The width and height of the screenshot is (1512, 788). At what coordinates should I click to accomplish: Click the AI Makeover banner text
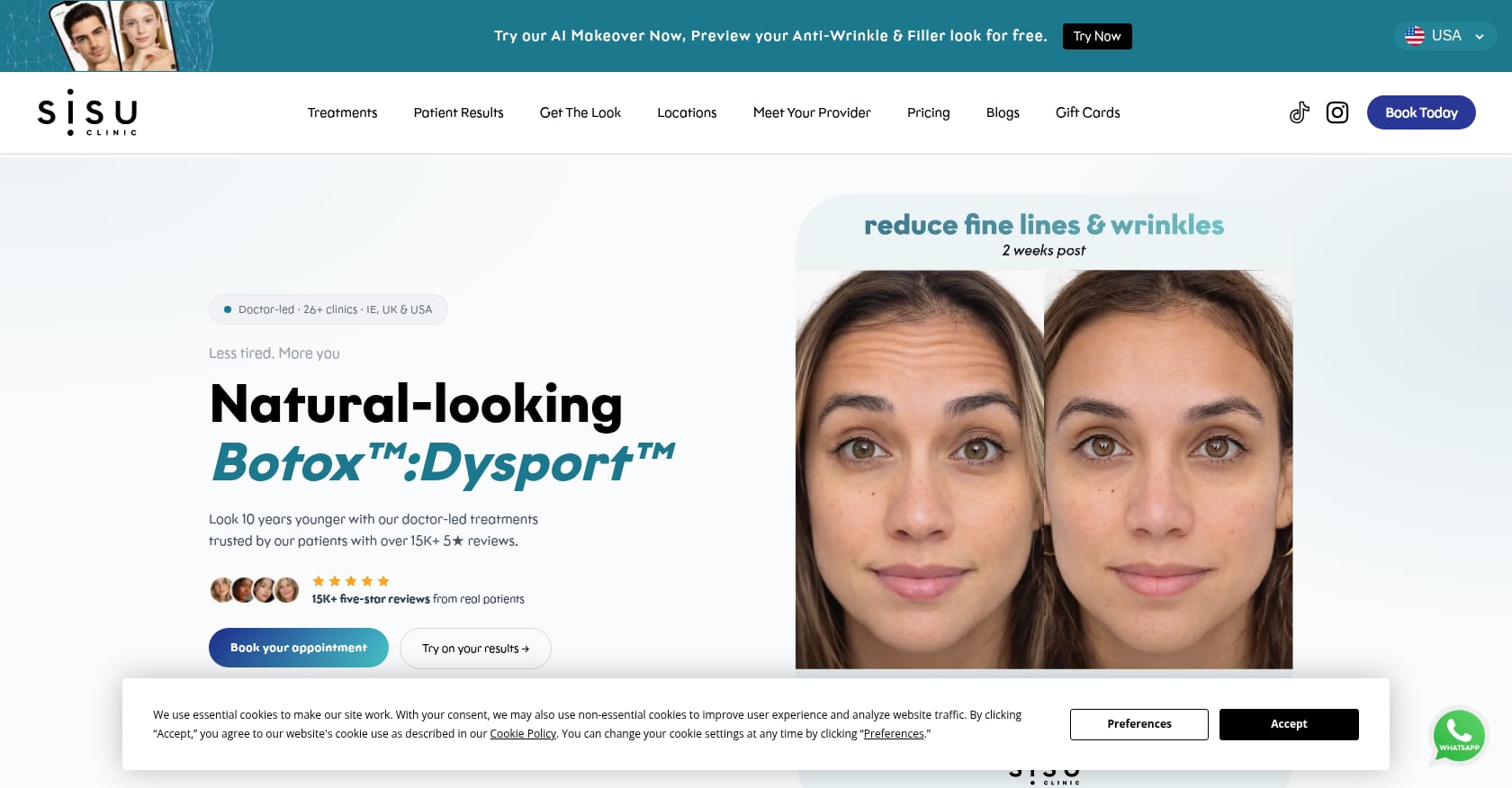click(x=770, y=36)
